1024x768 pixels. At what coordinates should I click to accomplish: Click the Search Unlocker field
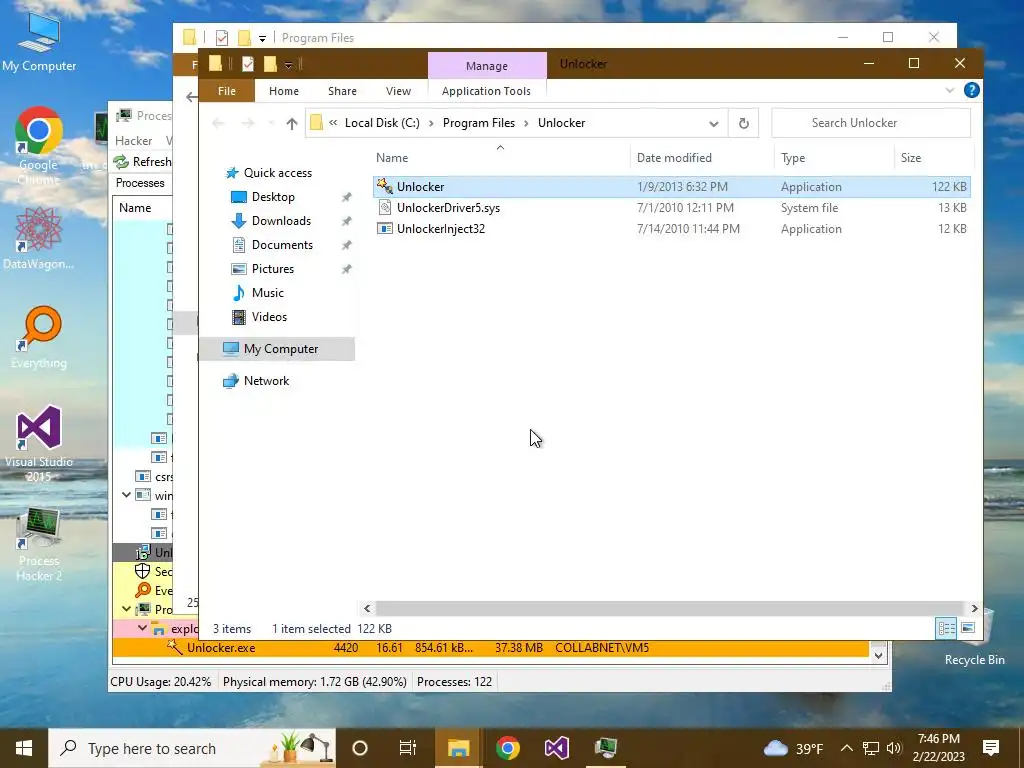871,123
